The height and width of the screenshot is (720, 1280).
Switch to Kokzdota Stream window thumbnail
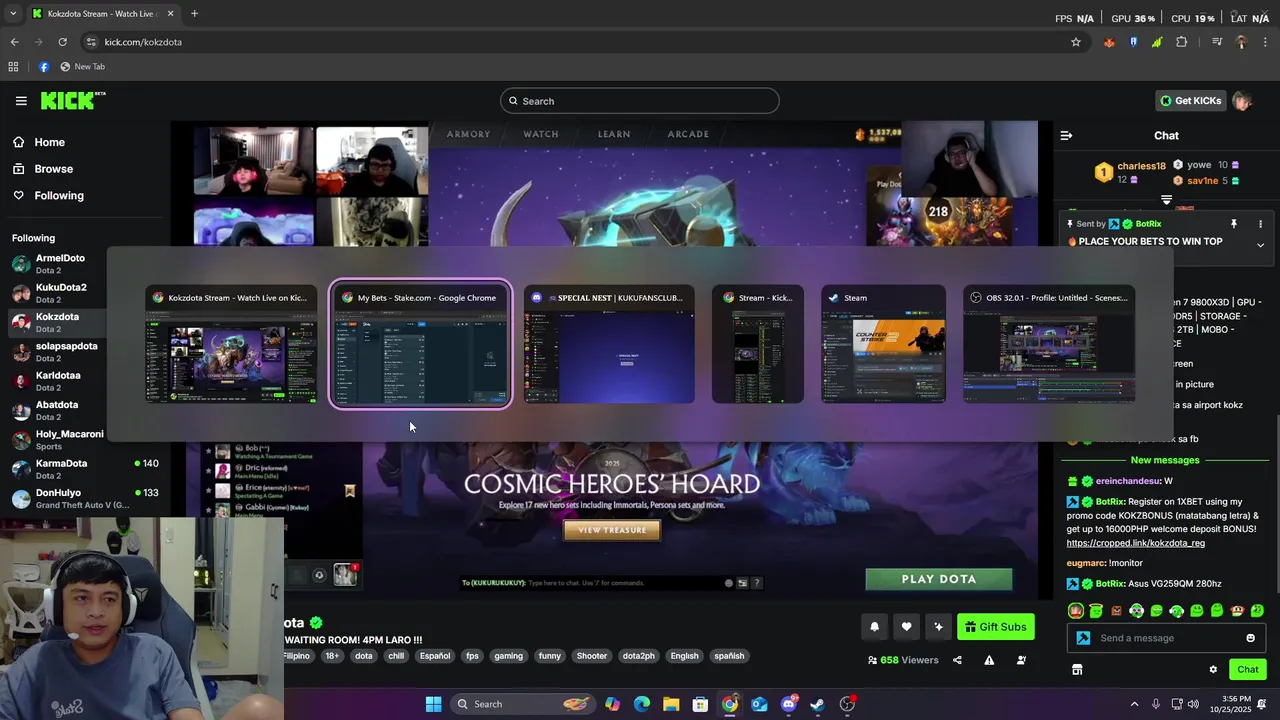tap(231, 345)
